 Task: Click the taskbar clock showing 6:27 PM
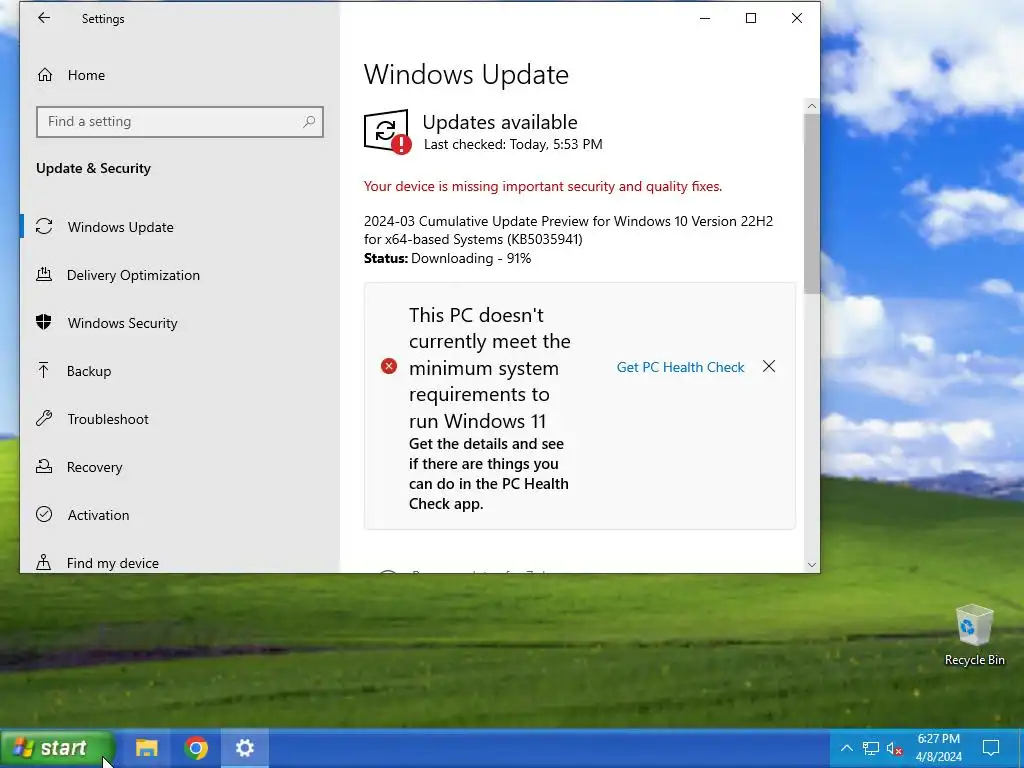(x=938, y=748)
